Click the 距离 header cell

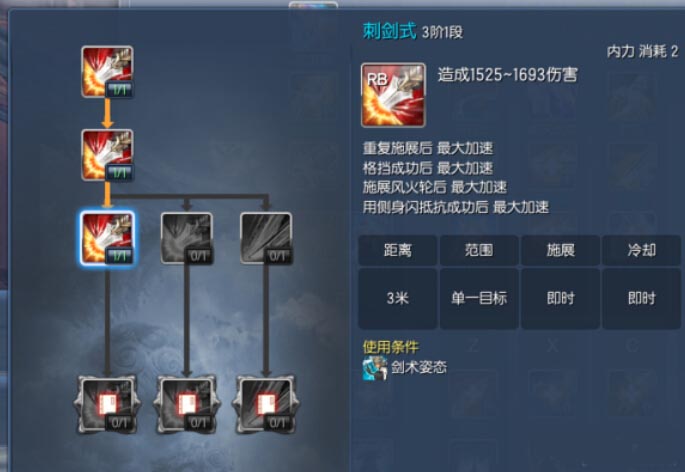[398, 250]
